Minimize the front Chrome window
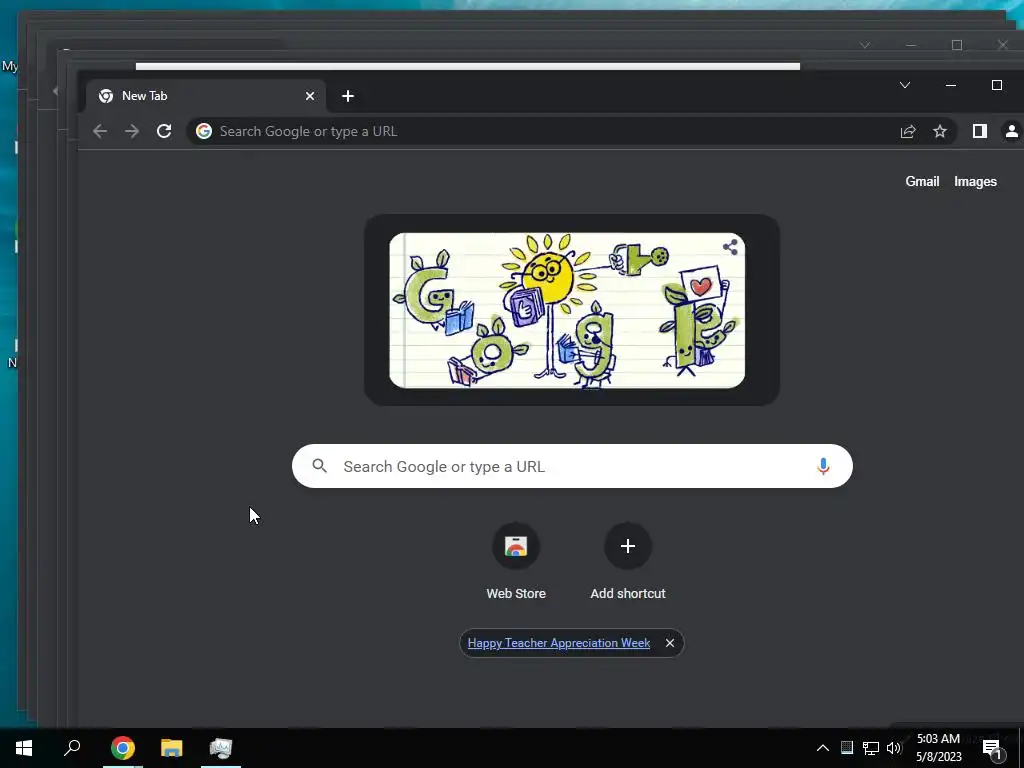 [x=951, y=85]
